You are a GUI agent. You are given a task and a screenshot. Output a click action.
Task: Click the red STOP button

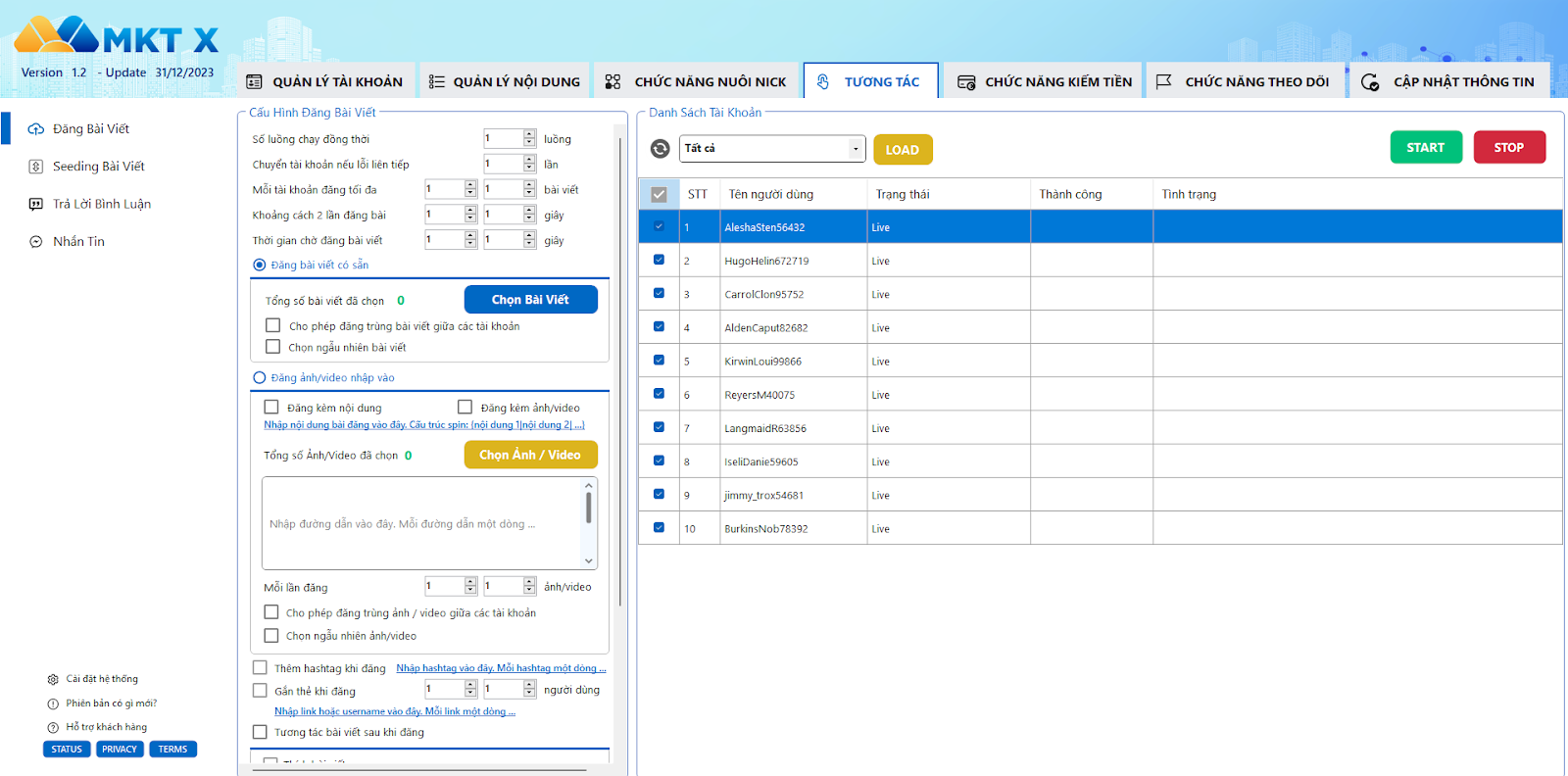click(1509, 147)
